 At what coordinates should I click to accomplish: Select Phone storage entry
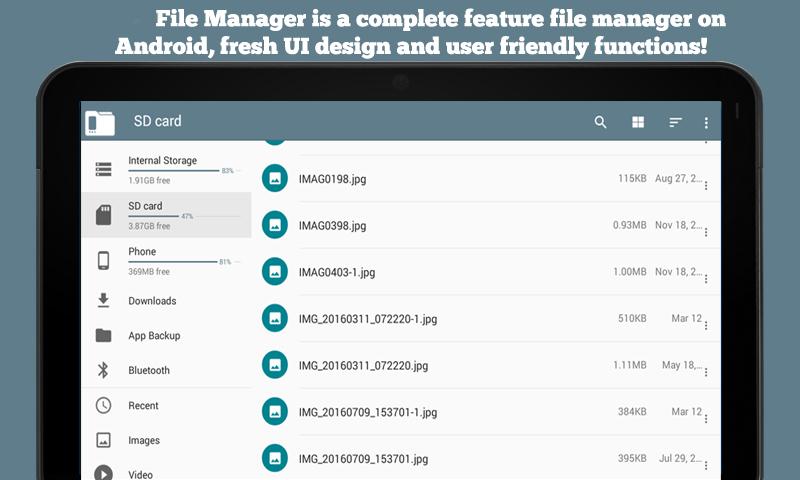(x=166, y=261)
